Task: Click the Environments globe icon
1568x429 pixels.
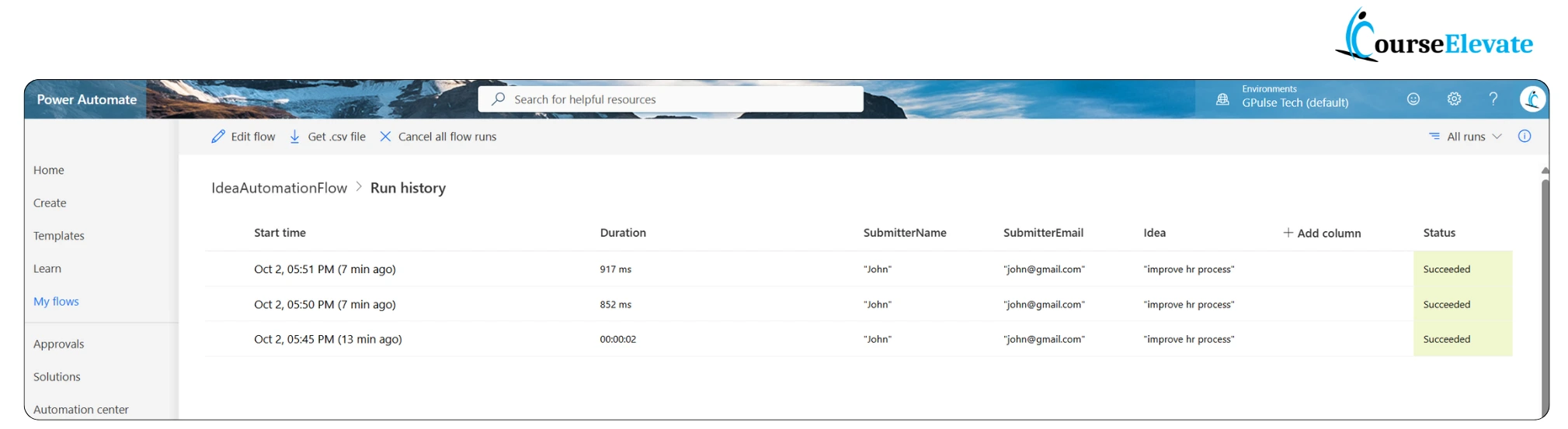Action: [1222, 99]
